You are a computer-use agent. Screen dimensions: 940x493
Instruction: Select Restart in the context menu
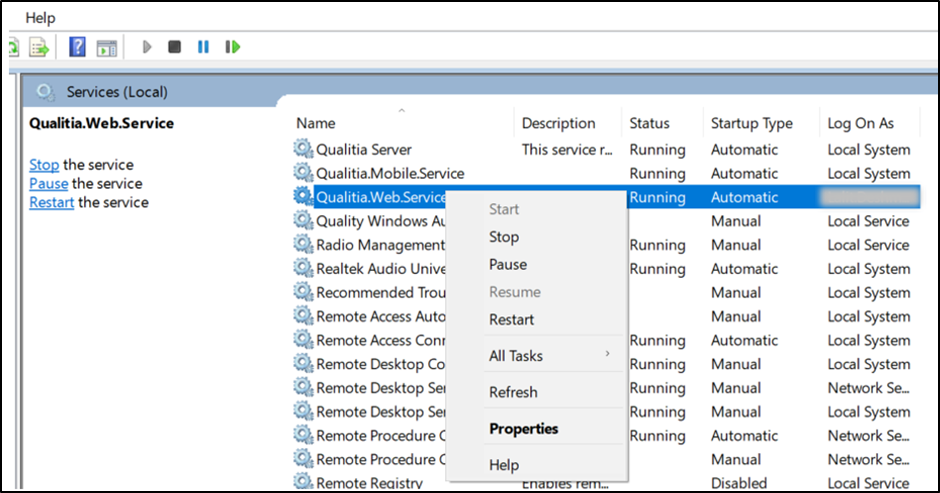coord(511,320)
